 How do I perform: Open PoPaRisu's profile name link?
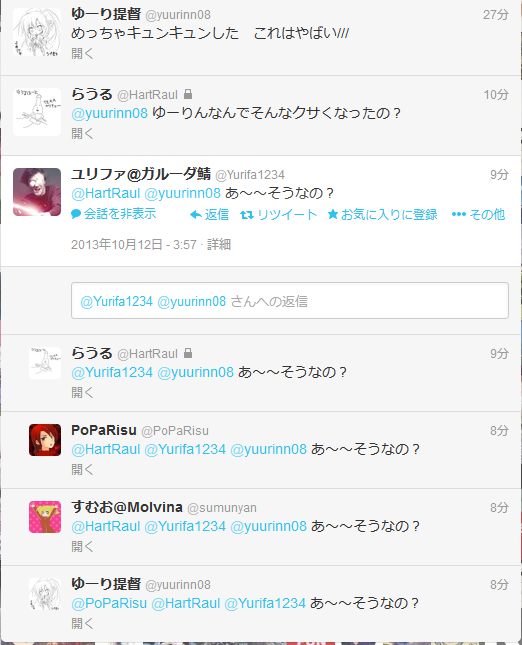pyautogui.click(x=104, y=430)
